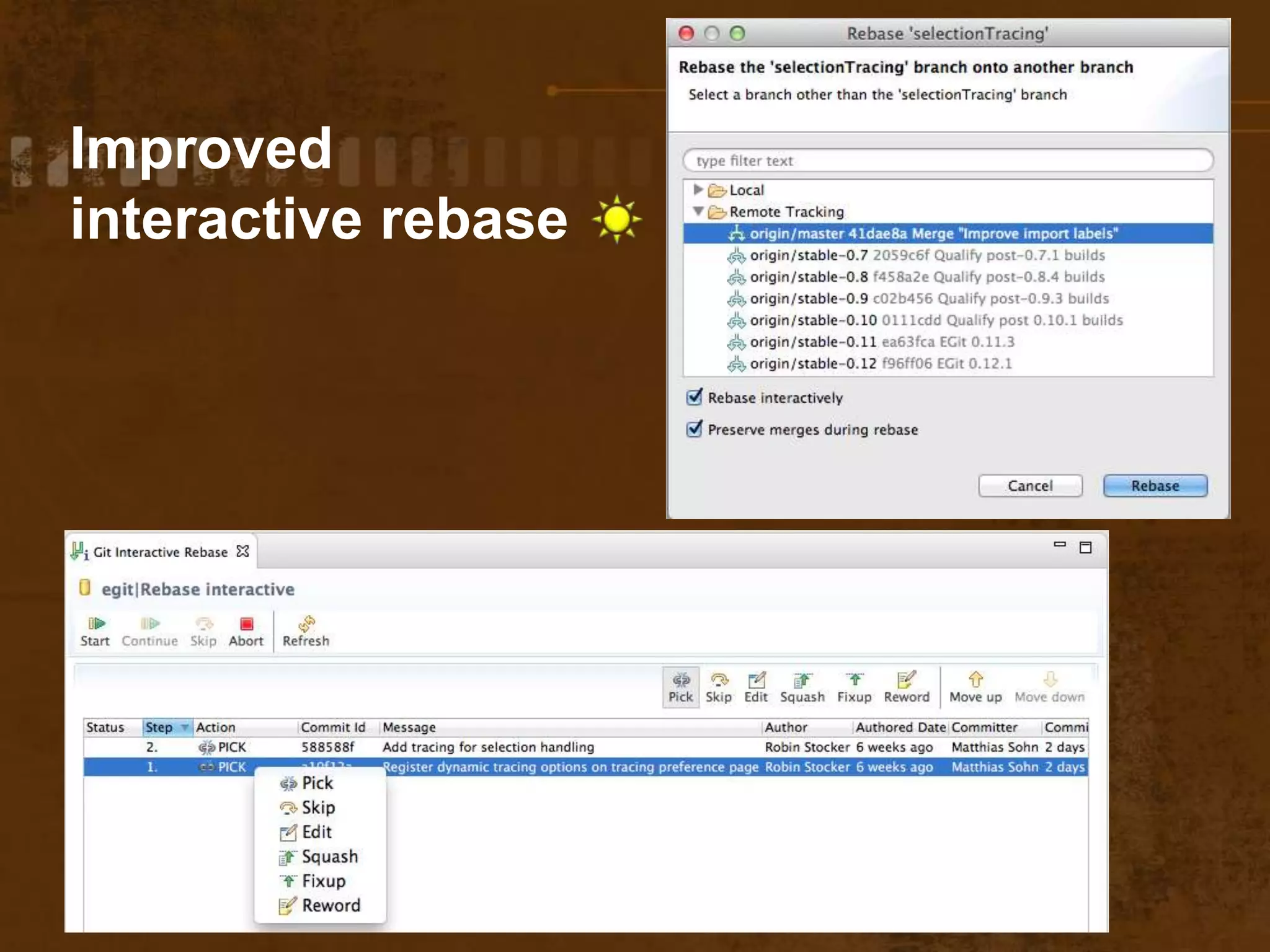Click the green zoom button of Rebase dialog
Viewport: 1270px width, 952px height.
(737, 33)
